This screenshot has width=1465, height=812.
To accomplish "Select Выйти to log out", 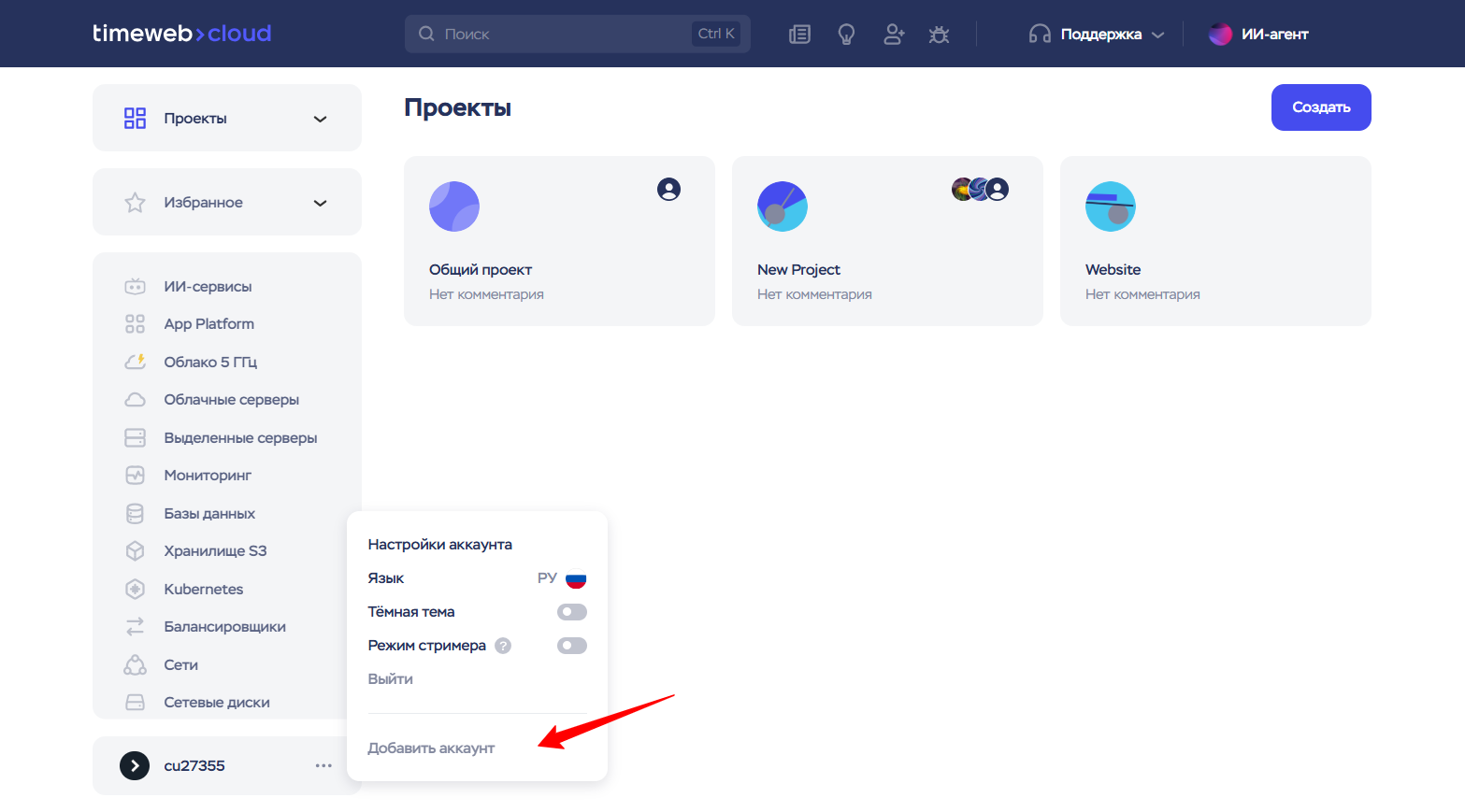I will pyautogui.click(x=391, y=679).
